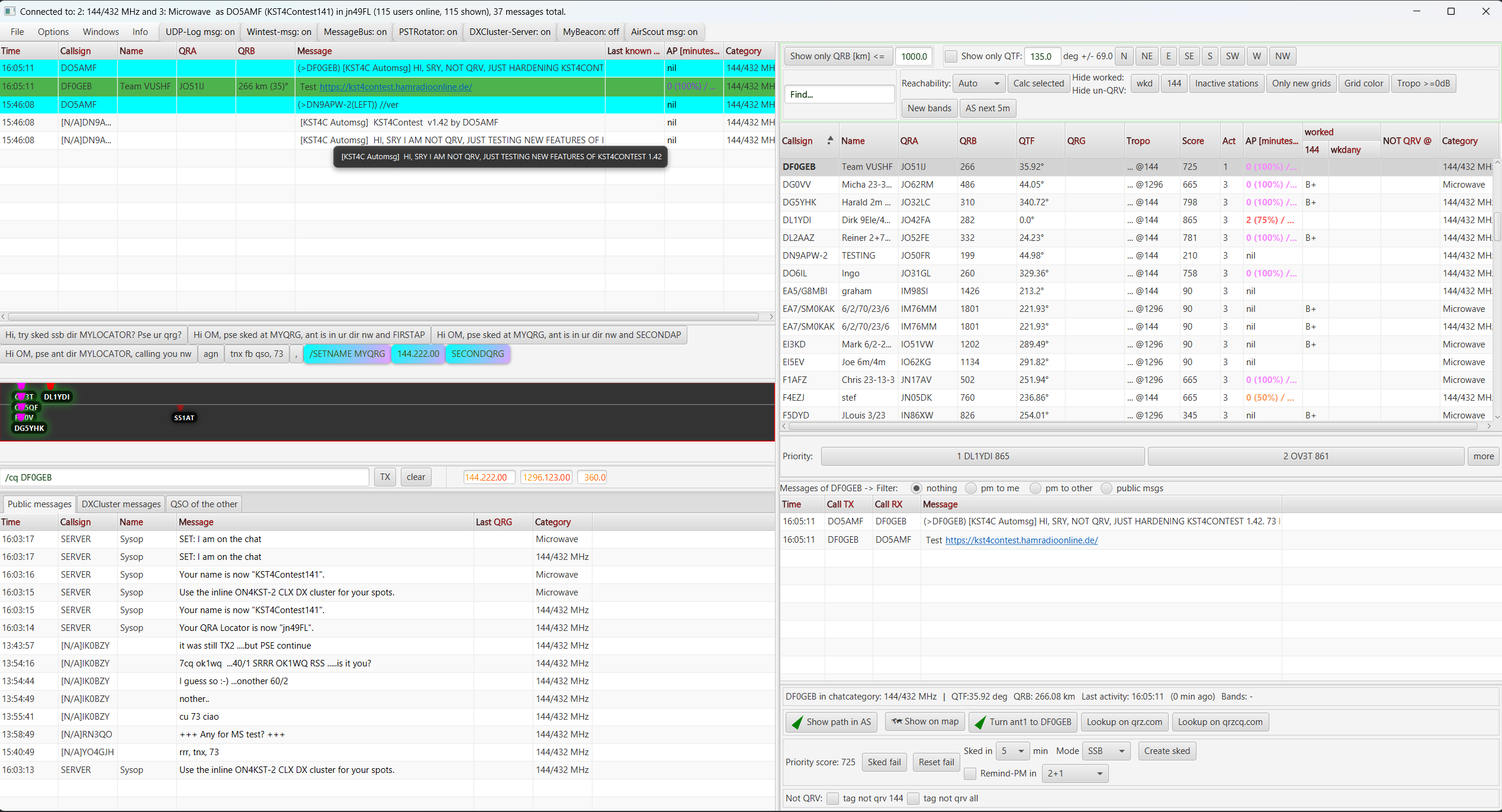1502x812 pixels.
Task: Open the Options menu
Action: pos(53,32)
